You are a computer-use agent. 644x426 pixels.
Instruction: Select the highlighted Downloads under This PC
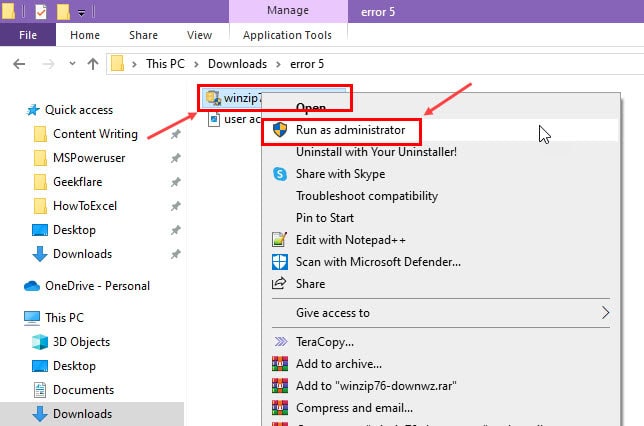(x=92, y=414)
